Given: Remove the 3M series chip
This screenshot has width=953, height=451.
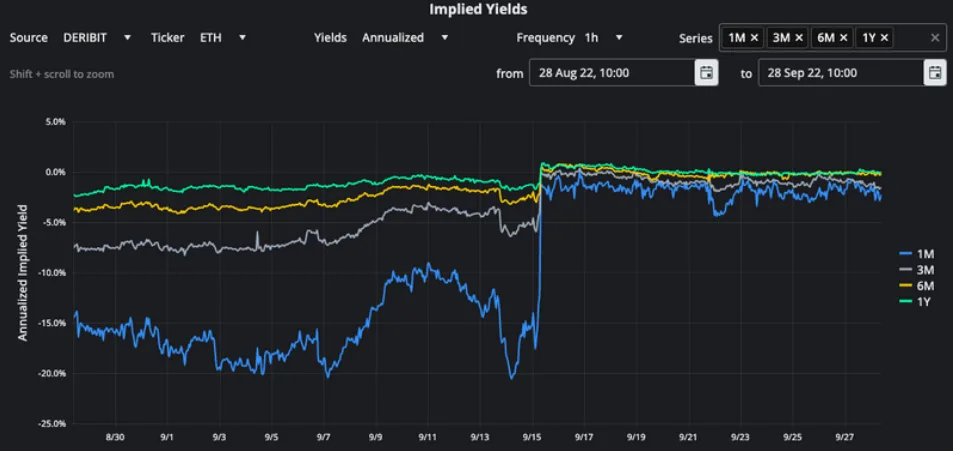Looking at the screenshot, I should click(799, 38).
